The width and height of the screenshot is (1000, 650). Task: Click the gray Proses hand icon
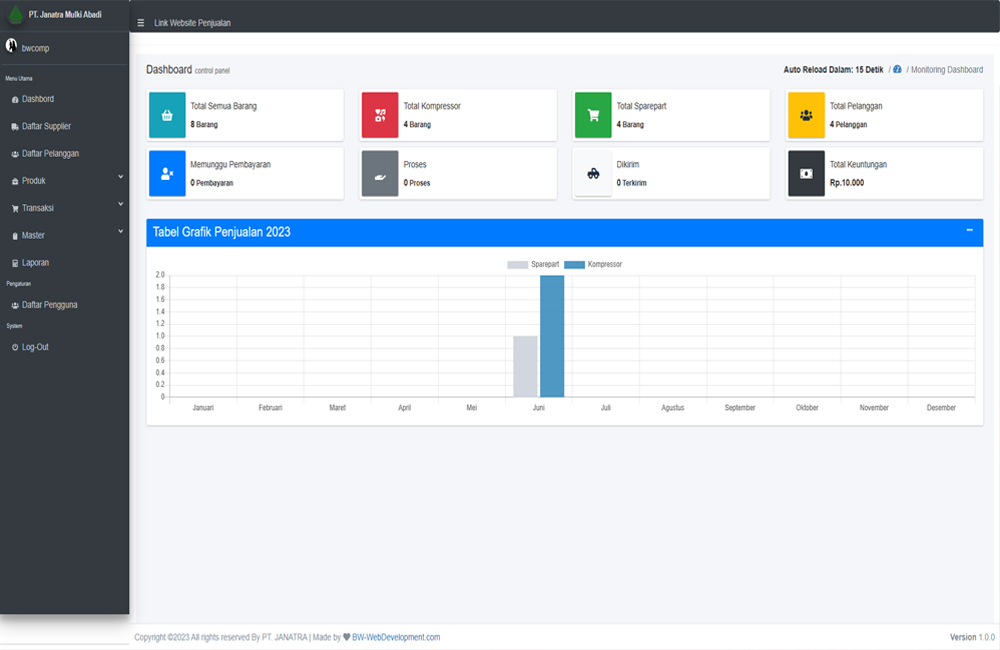coord(380,174)
